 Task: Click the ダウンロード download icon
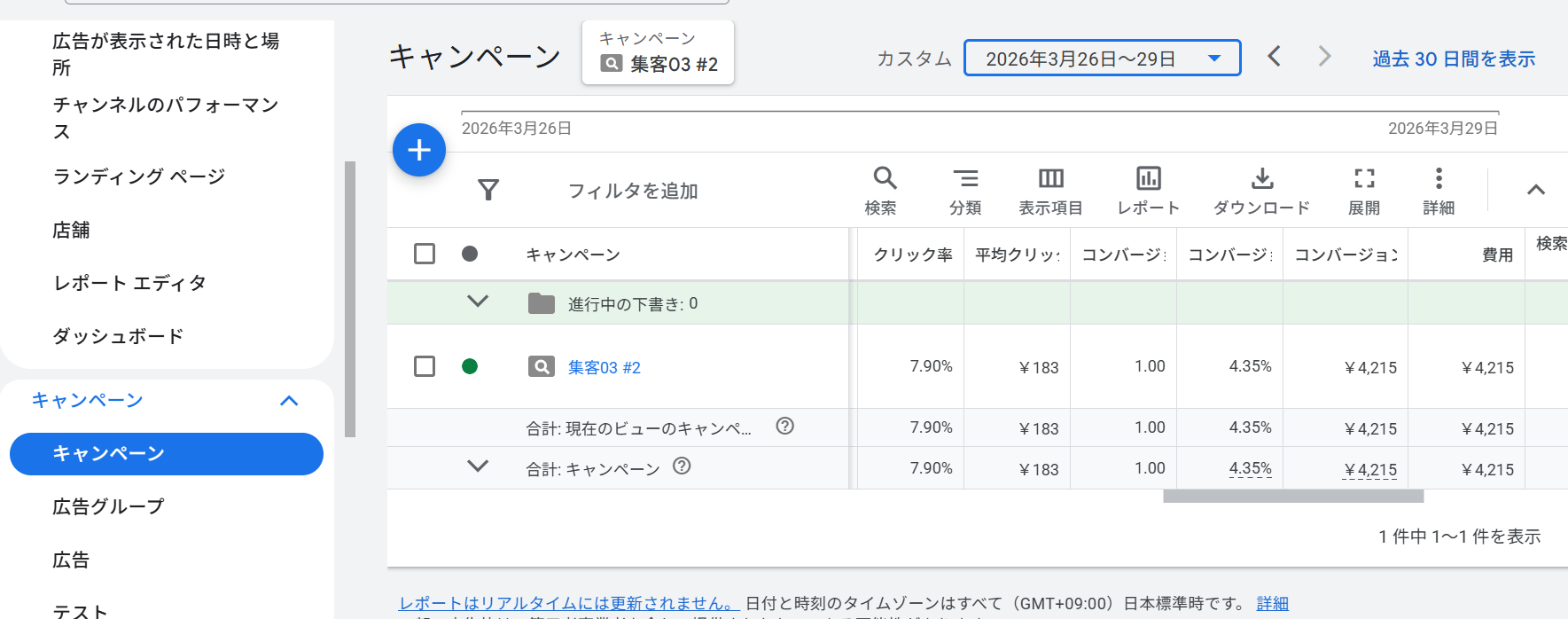click(1262, 178)
